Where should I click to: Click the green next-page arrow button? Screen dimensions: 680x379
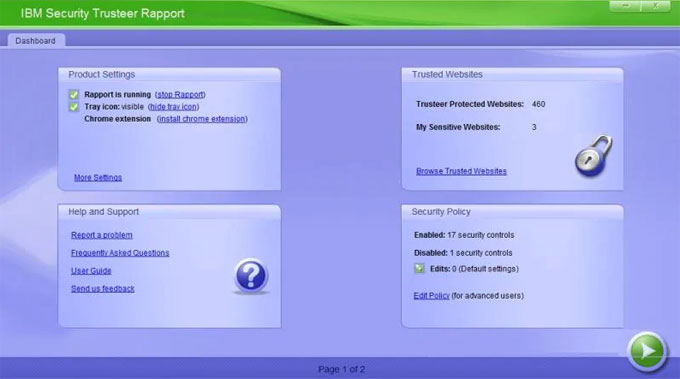point(647,351)
